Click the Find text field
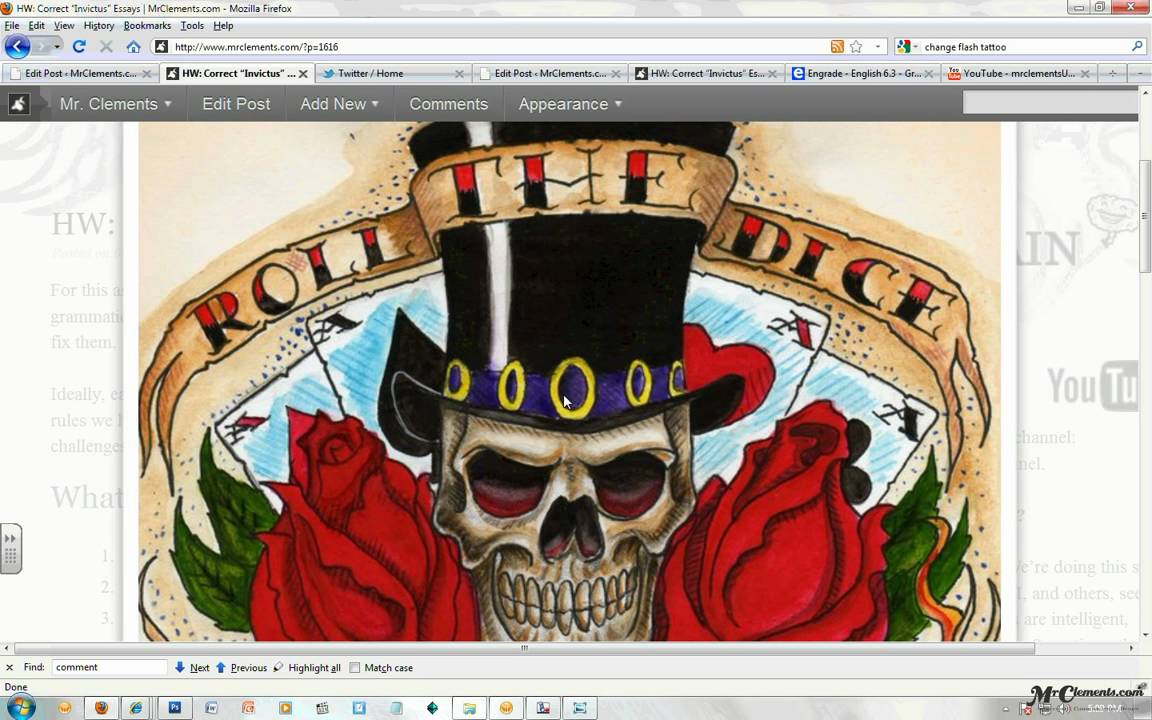 pos(109,667)
